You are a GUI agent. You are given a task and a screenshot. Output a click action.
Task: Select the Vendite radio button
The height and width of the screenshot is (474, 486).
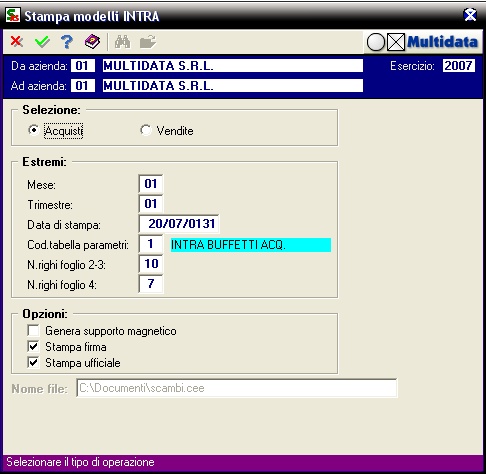point(146,130)
